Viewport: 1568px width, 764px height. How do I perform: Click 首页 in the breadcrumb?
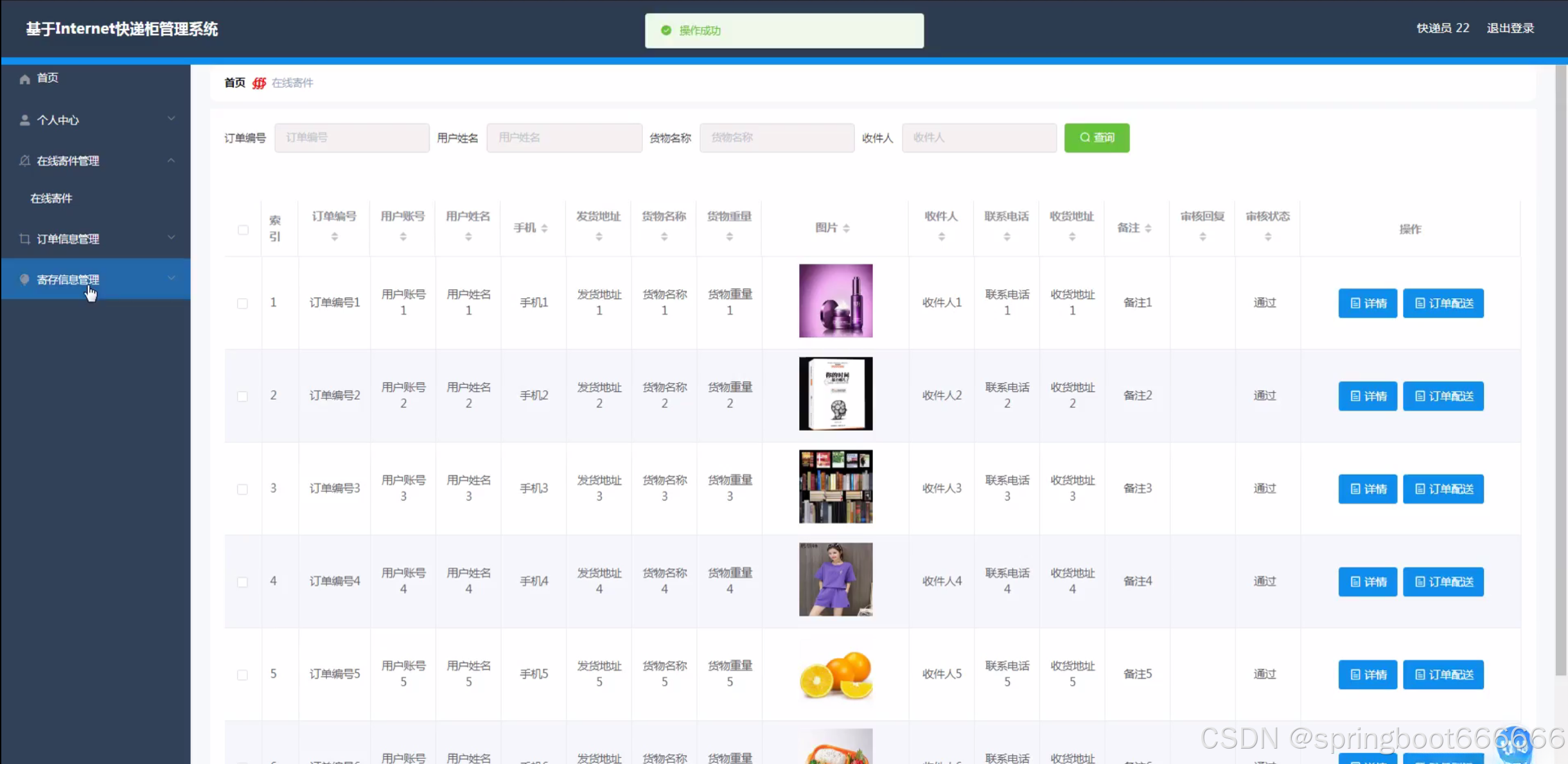point(234,83)
